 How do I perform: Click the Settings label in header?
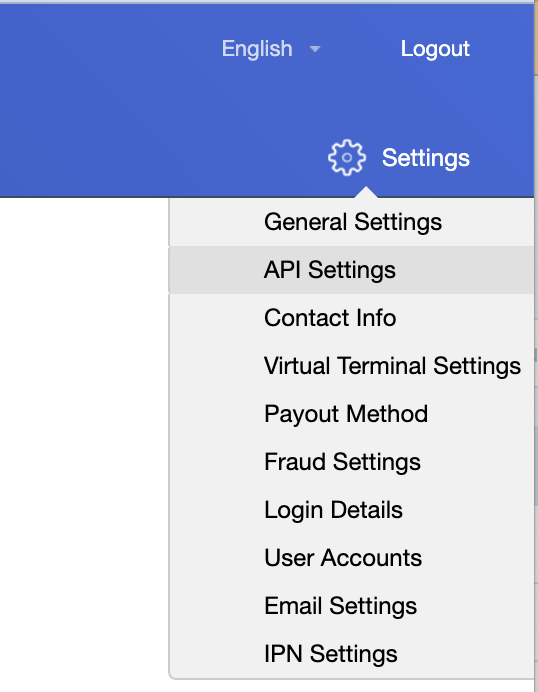click(x=425, y=158)
